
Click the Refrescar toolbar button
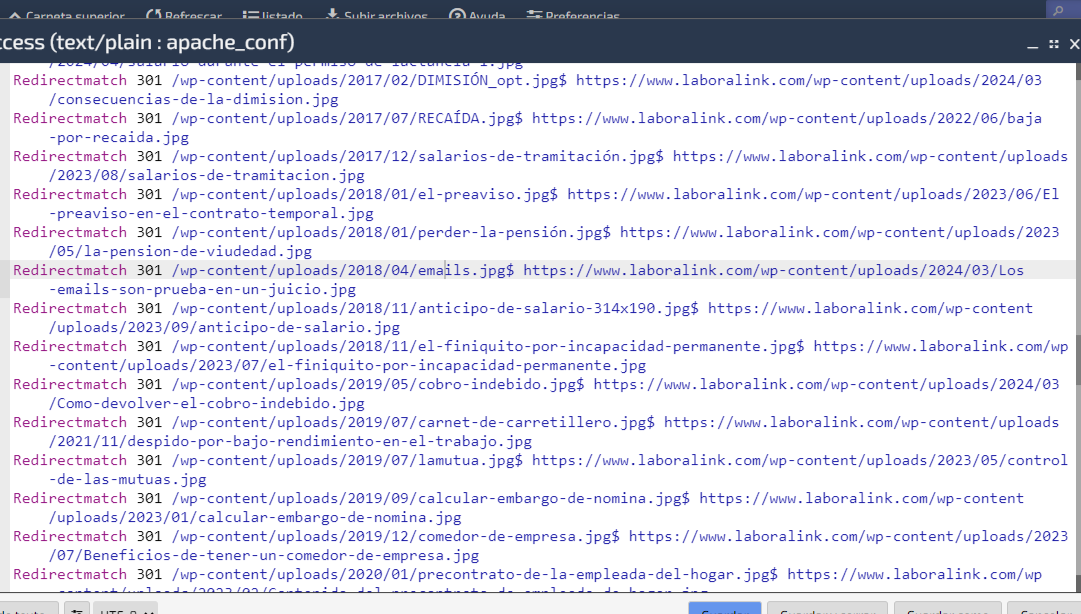coord(184,15)
